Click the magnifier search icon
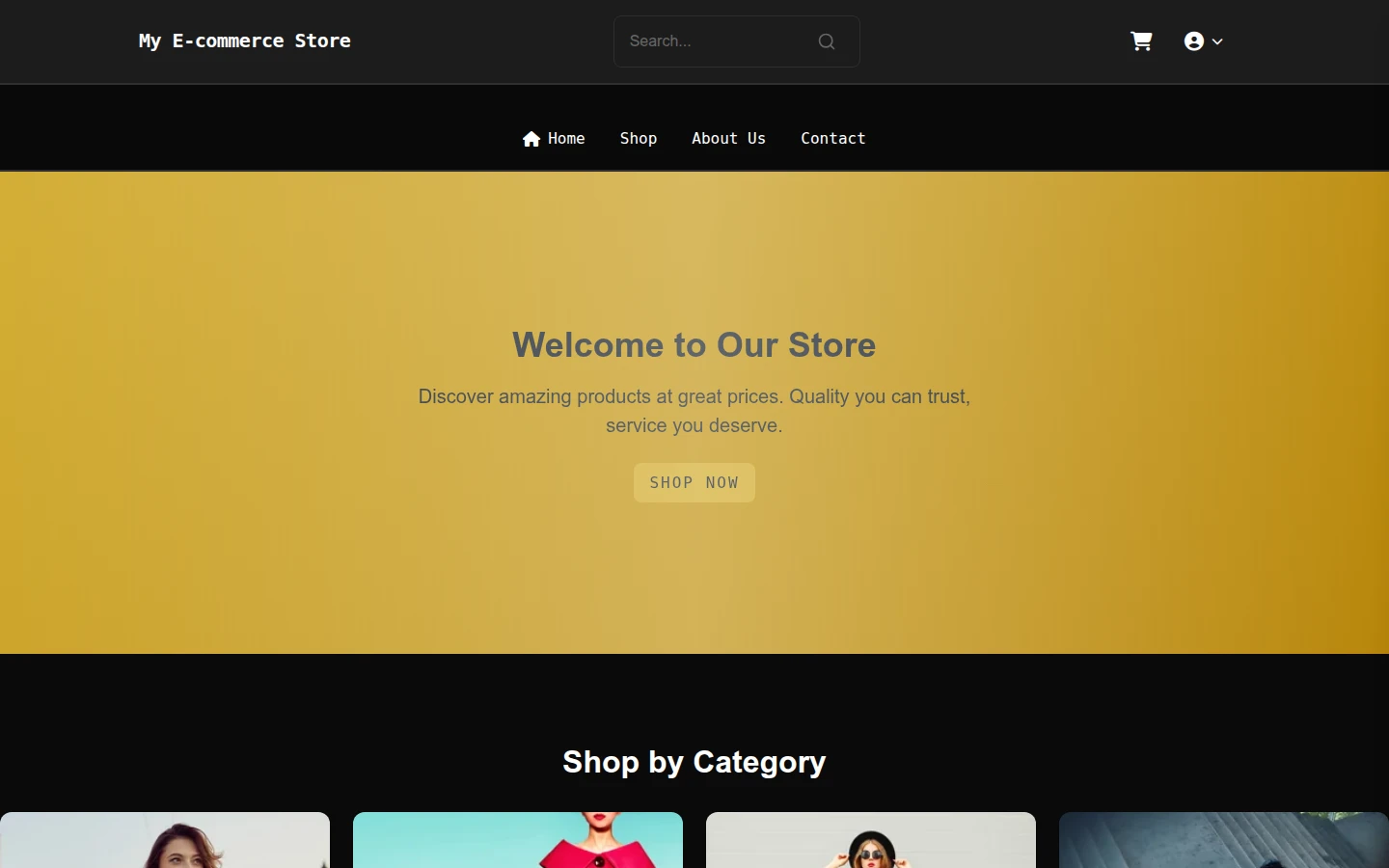 pos(827,41)
